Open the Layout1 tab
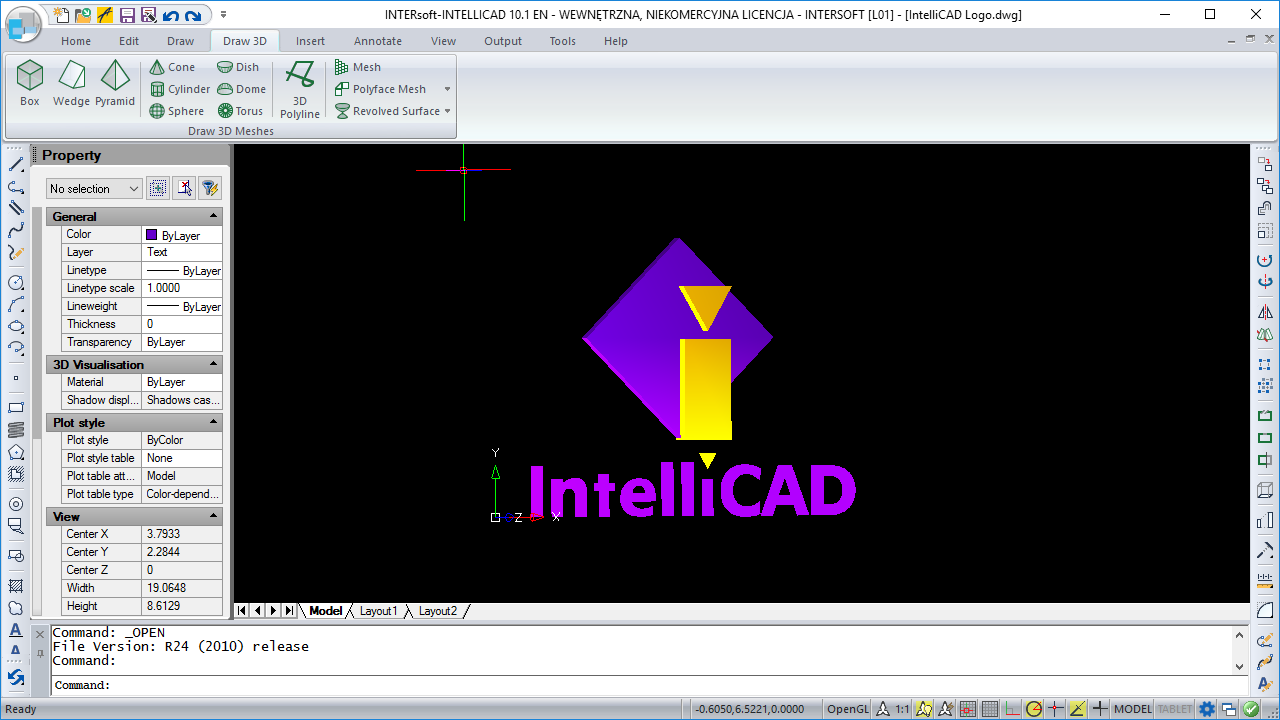 click(x=378, y=611)
